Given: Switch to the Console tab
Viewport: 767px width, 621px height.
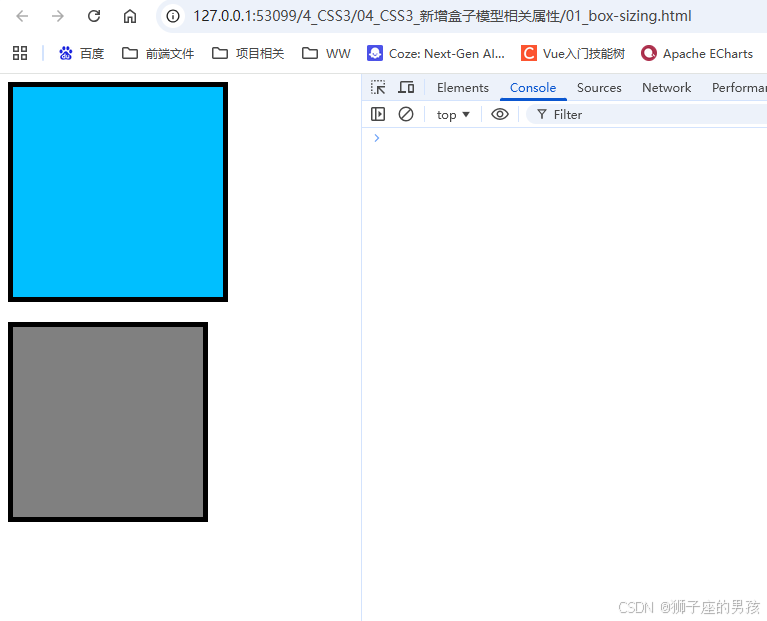Looking at the screenshot, I should (533, 88).
